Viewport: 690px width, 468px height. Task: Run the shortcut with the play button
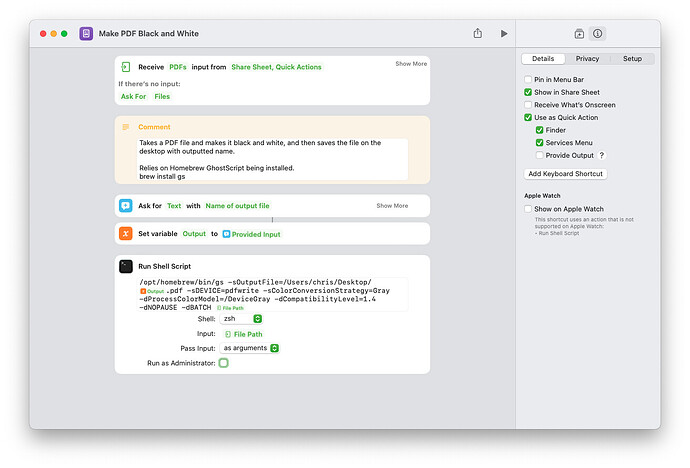tap(504, 33)
